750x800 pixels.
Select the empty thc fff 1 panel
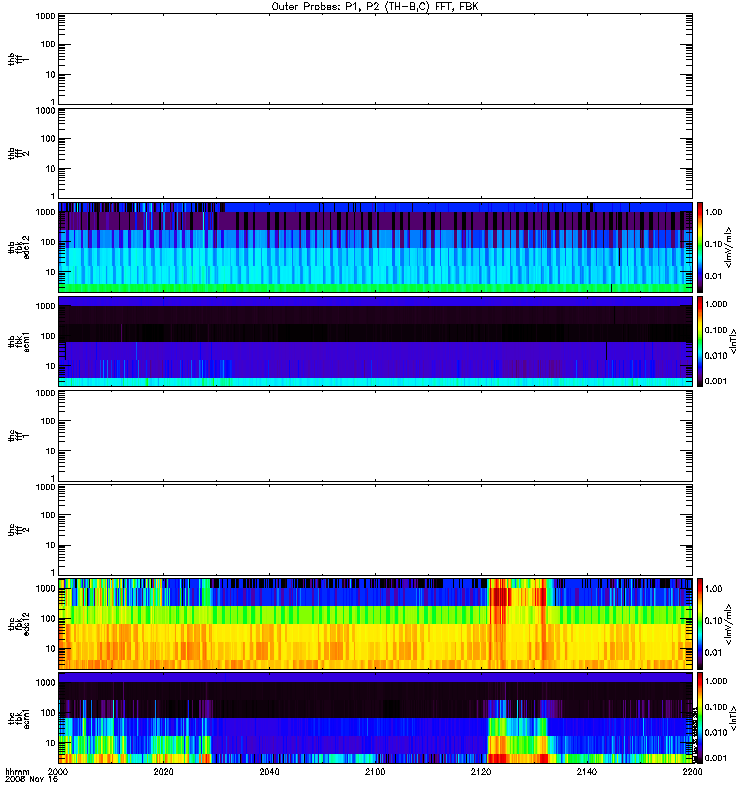(x=376, y=436)
